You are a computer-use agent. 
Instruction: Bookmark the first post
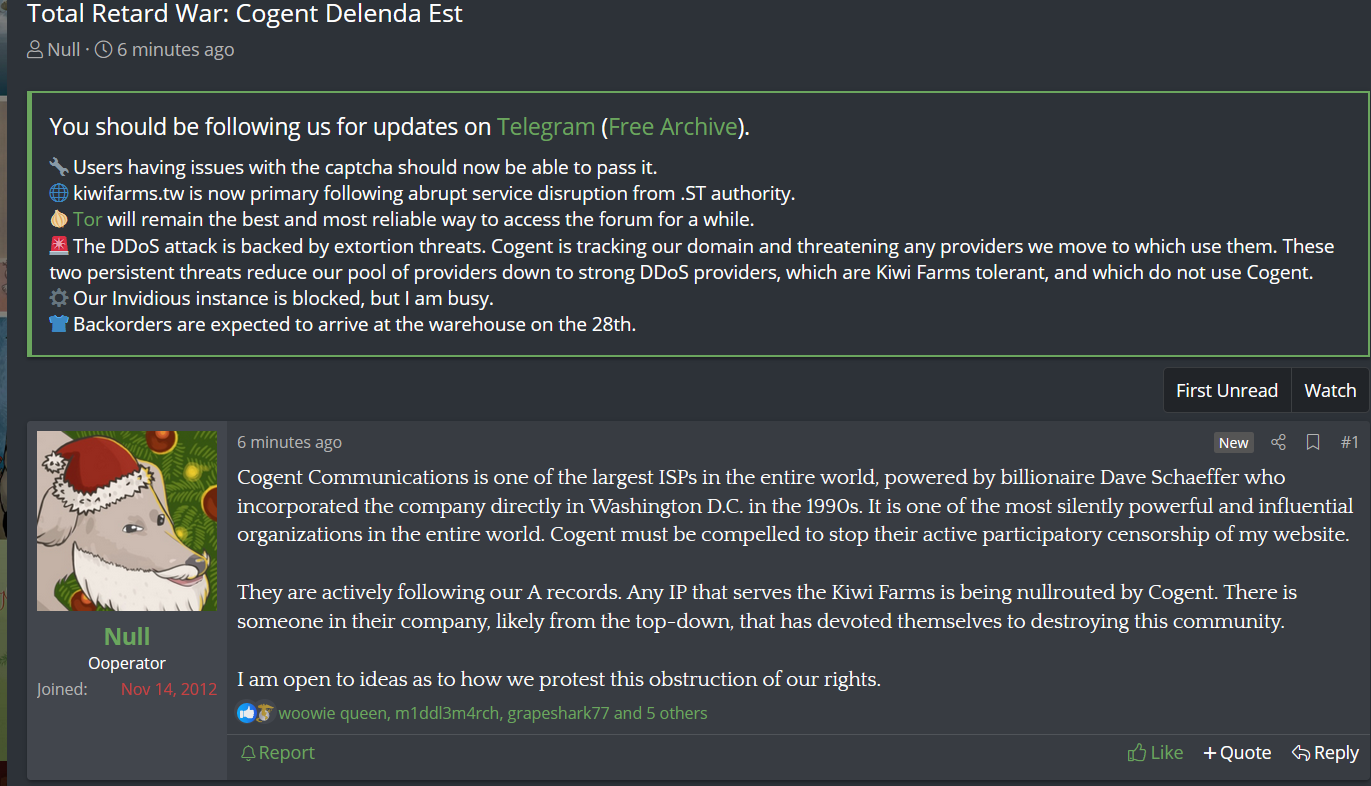(1313, 442)
